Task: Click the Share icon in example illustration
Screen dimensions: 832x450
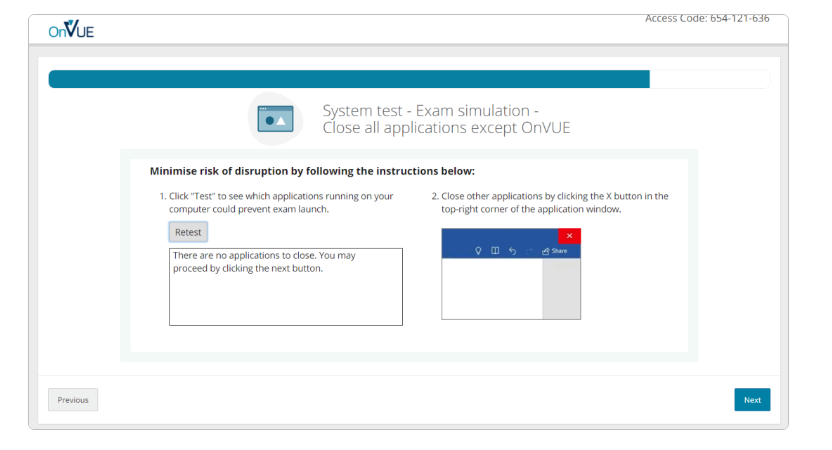Action: (x=554, y=251)
